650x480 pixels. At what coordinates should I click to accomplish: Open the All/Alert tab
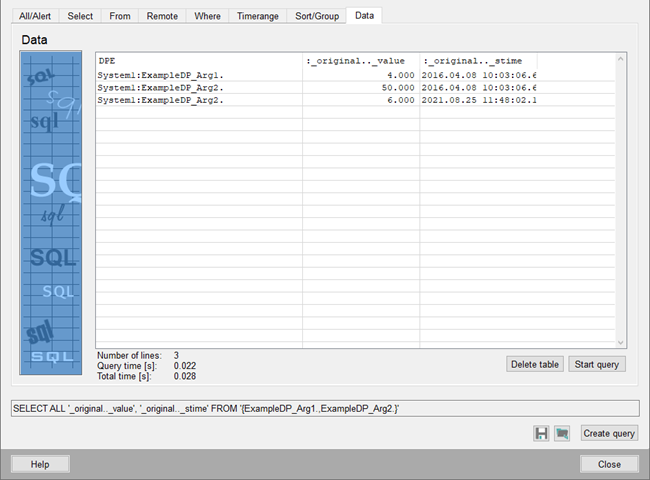(35, 16)
